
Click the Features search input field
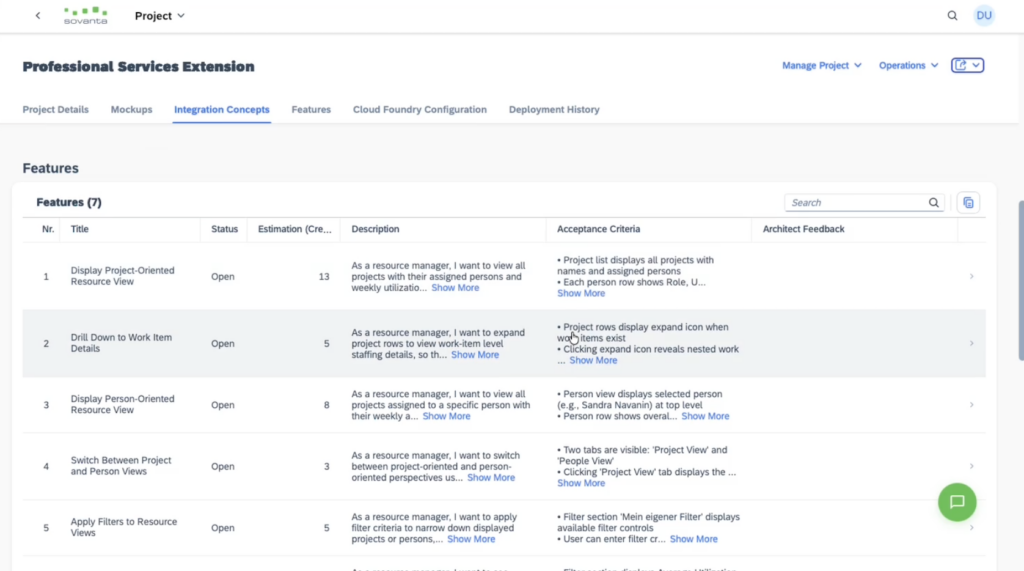click(x=855, y=203)
